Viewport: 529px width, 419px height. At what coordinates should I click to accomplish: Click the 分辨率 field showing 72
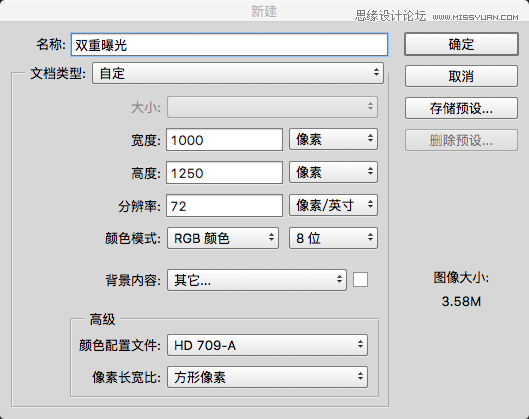click(x=224, y=205)
